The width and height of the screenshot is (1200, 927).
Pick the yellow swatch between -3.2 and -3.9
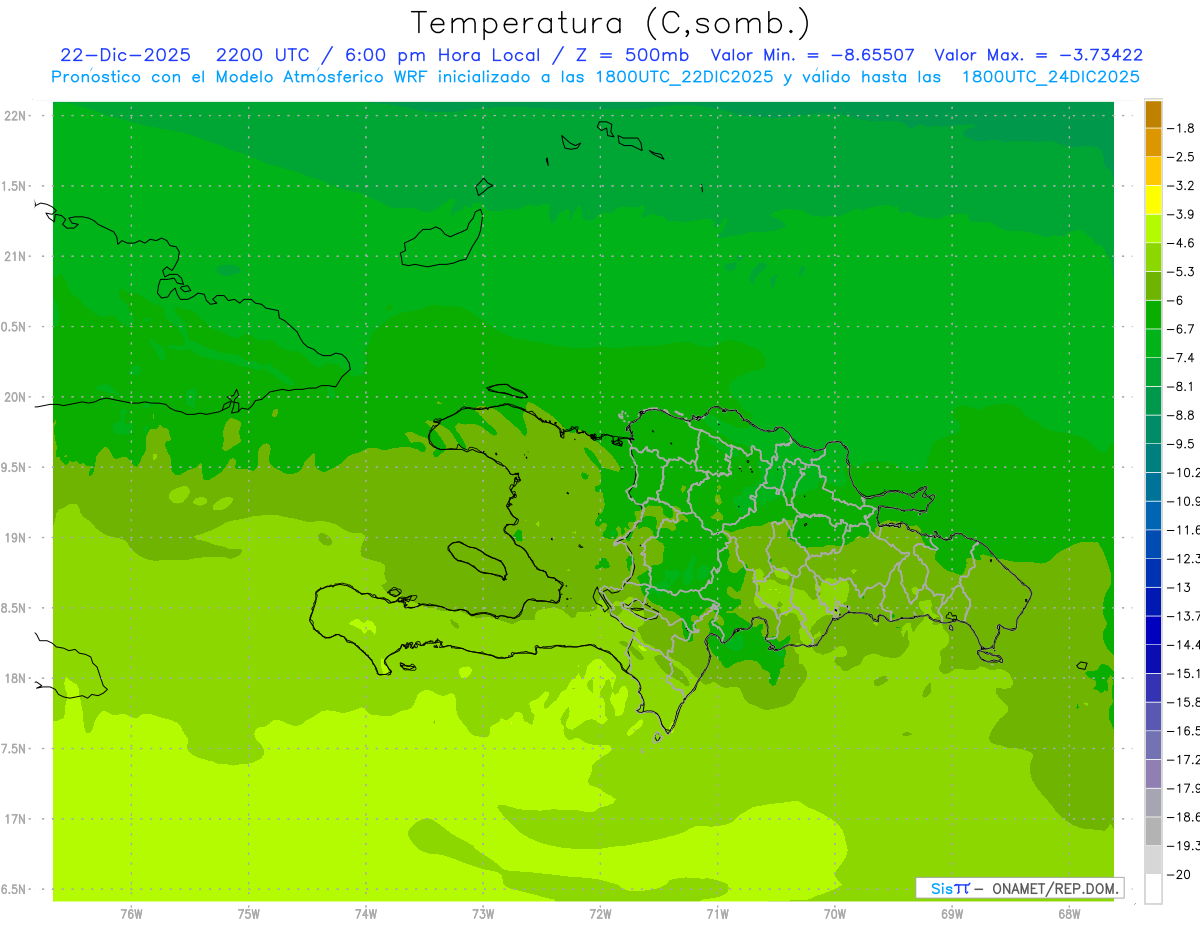(1153, 200)
